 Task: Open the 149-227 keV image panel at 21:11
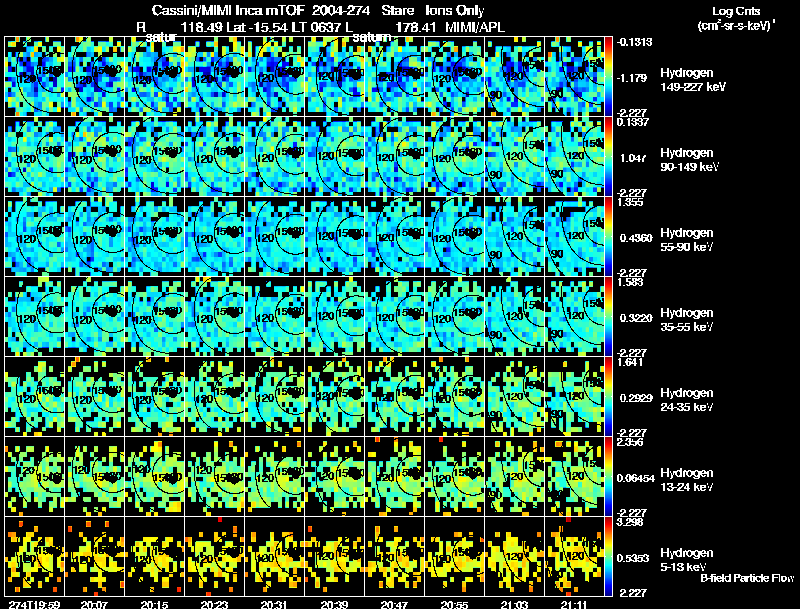point(574,77)
